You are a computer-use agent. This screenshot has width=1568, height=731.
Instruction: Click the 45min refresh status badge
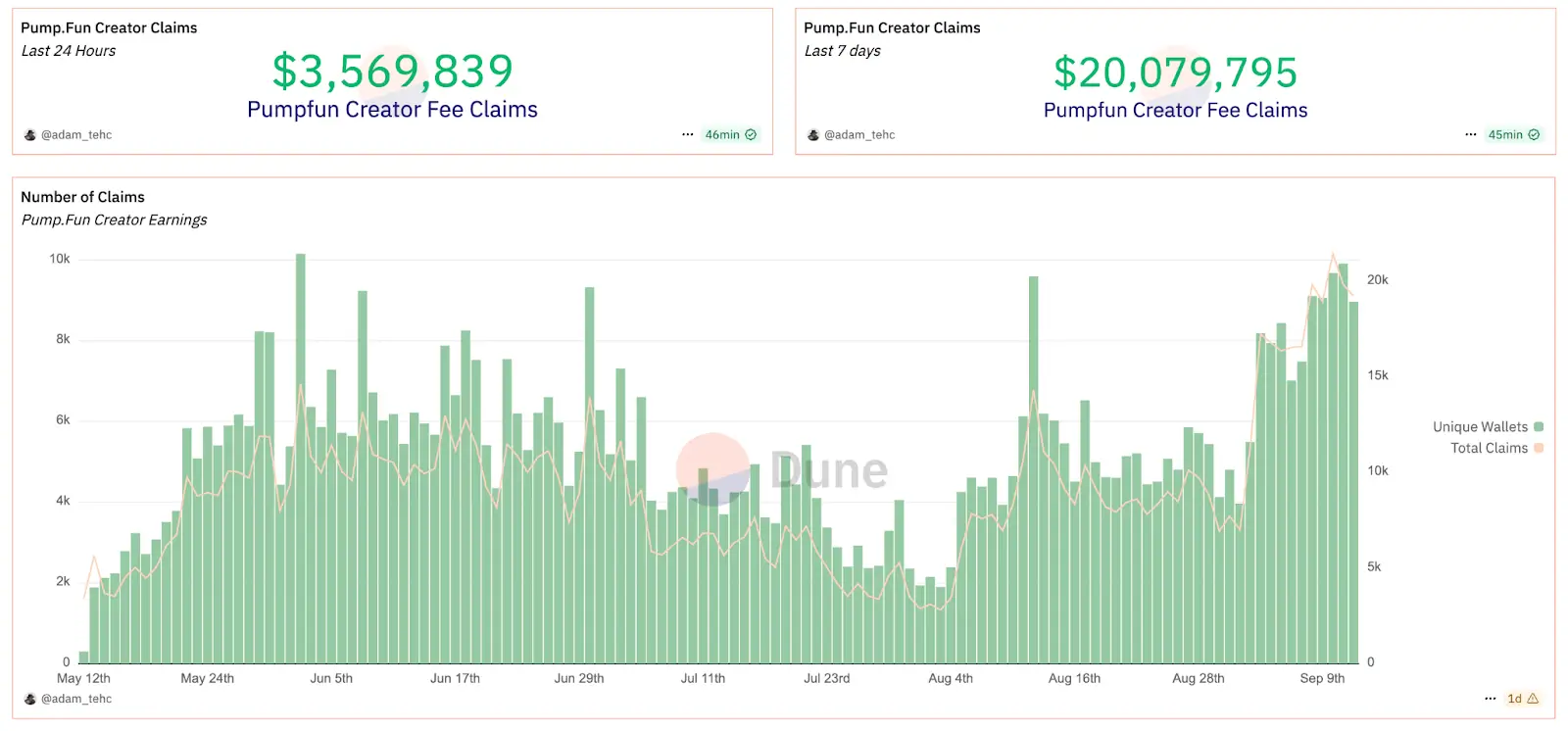pyautogui.click(x=1513, y=135)
